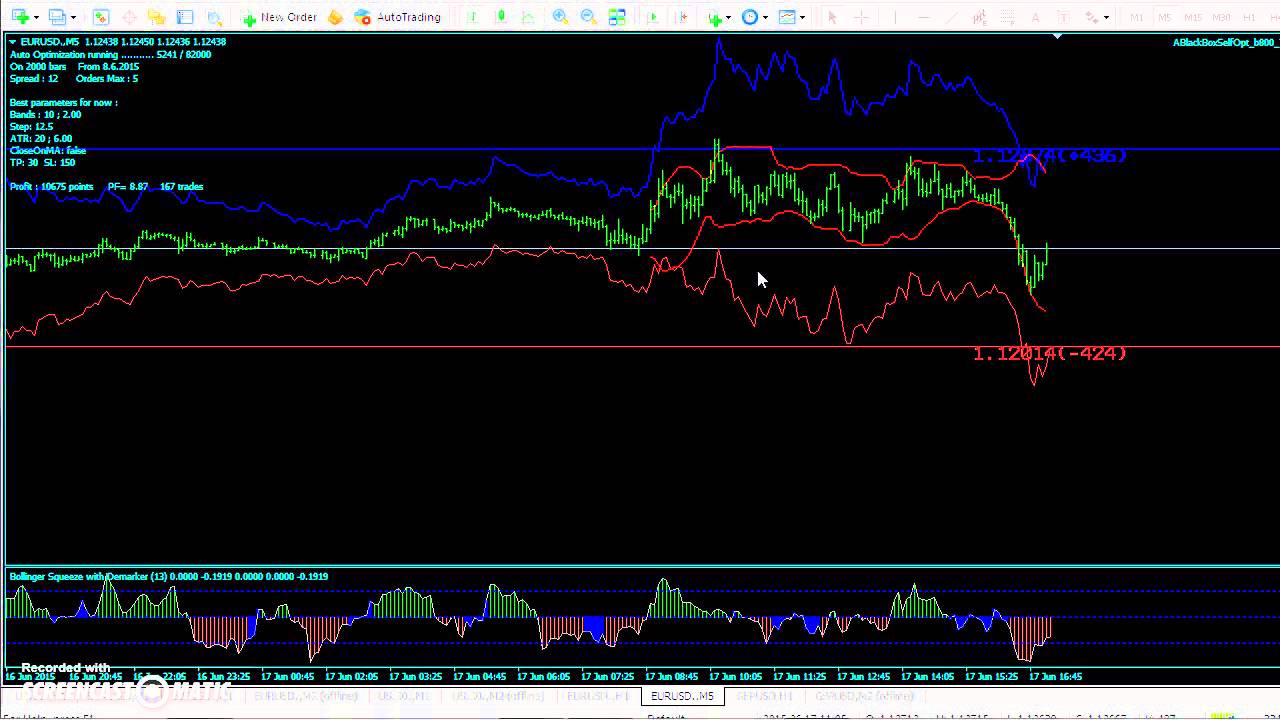1280x720 pixels.
Task: Select the text tool A
Action: tap(1035, 17)
